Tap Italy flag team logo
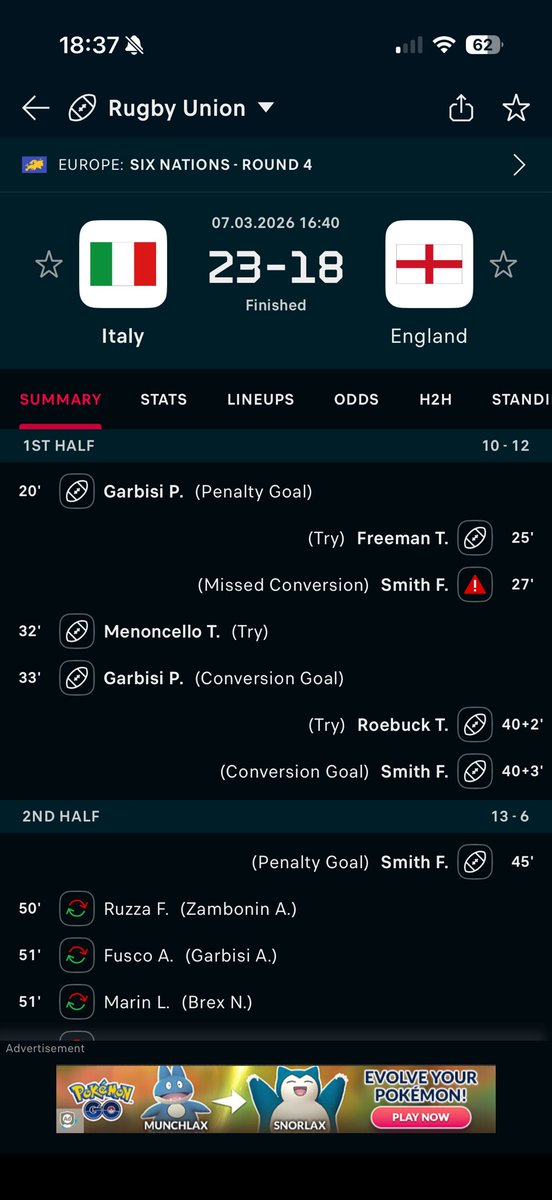This screenshot has width=552, height=1200. pos(123,264)
